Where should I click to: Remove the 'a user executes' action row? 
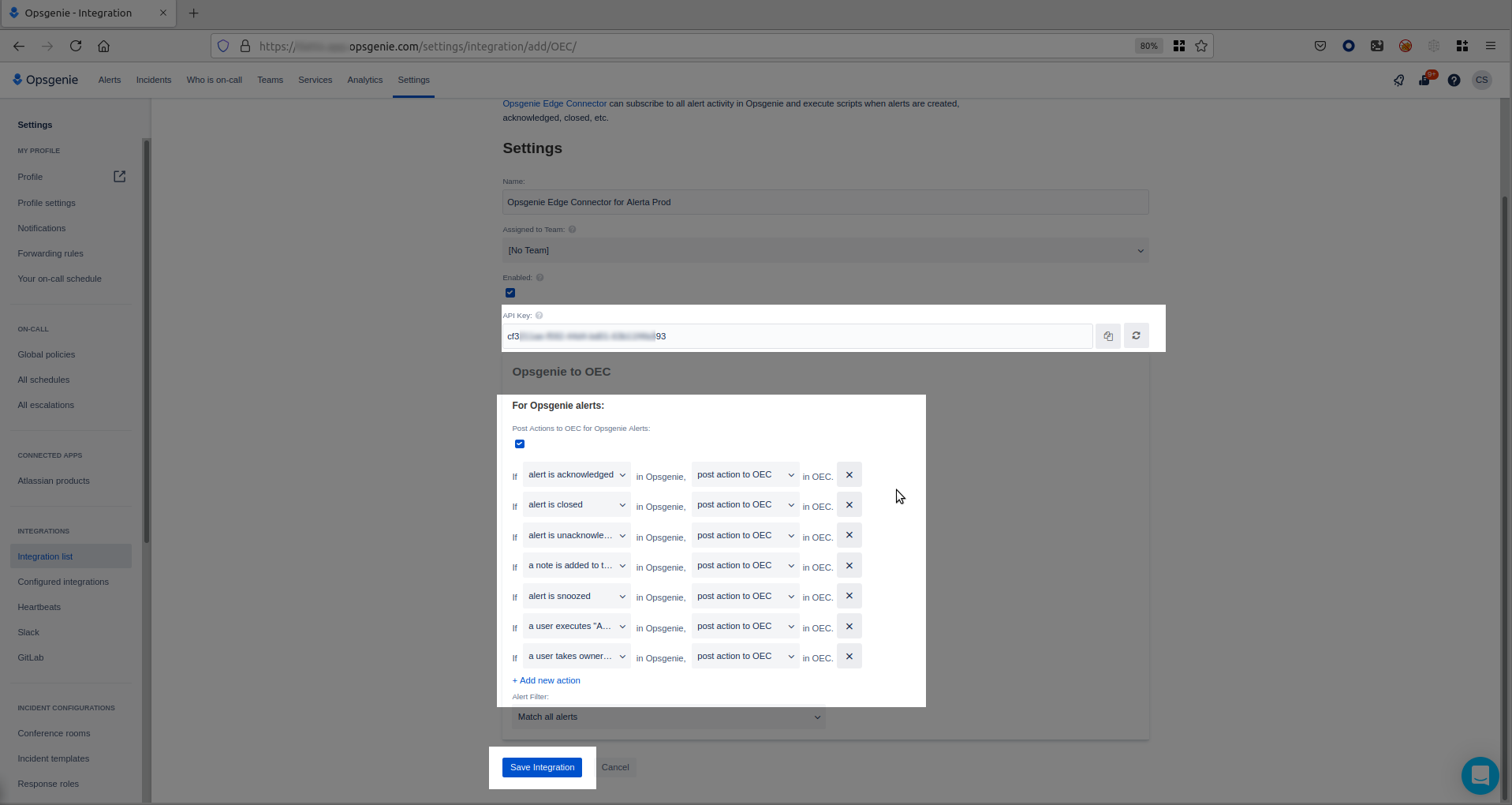click(849, 627)
